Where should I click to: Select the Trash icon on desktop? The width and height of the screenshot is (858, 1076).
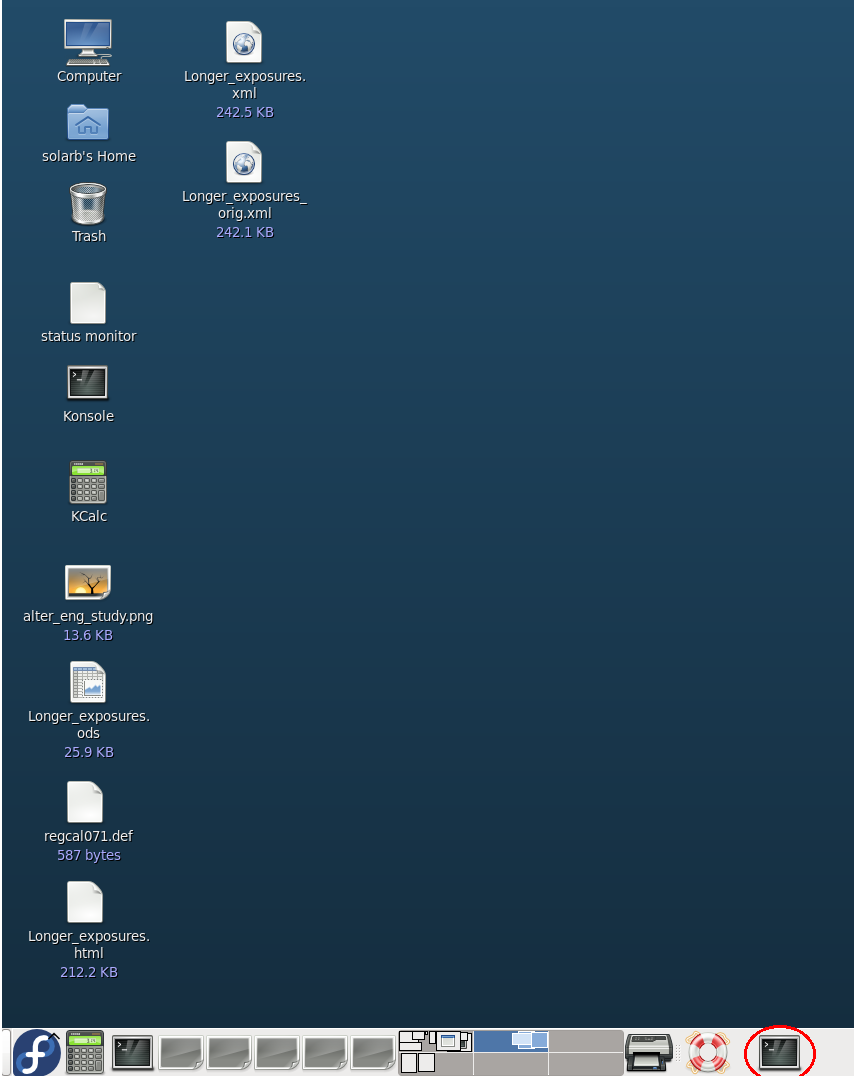(88, 203)
